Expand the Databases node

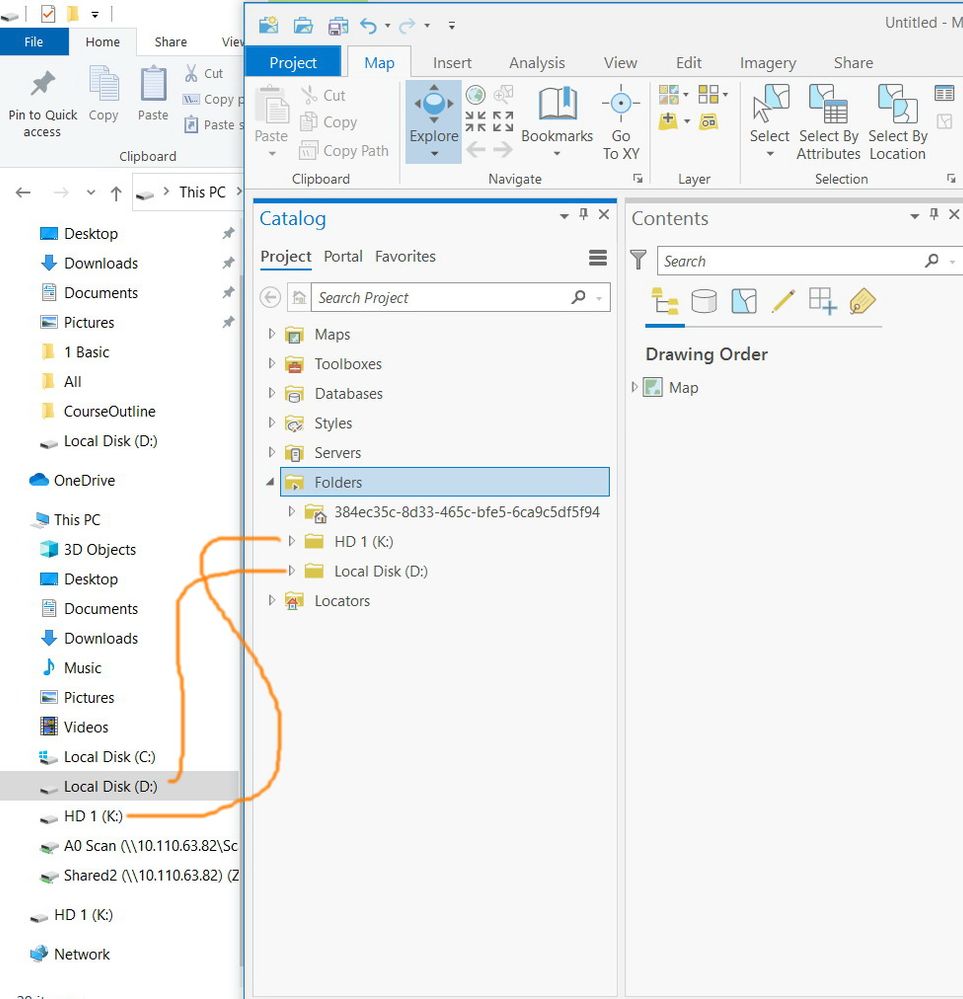pyautogui.click(x=272, y=392)
